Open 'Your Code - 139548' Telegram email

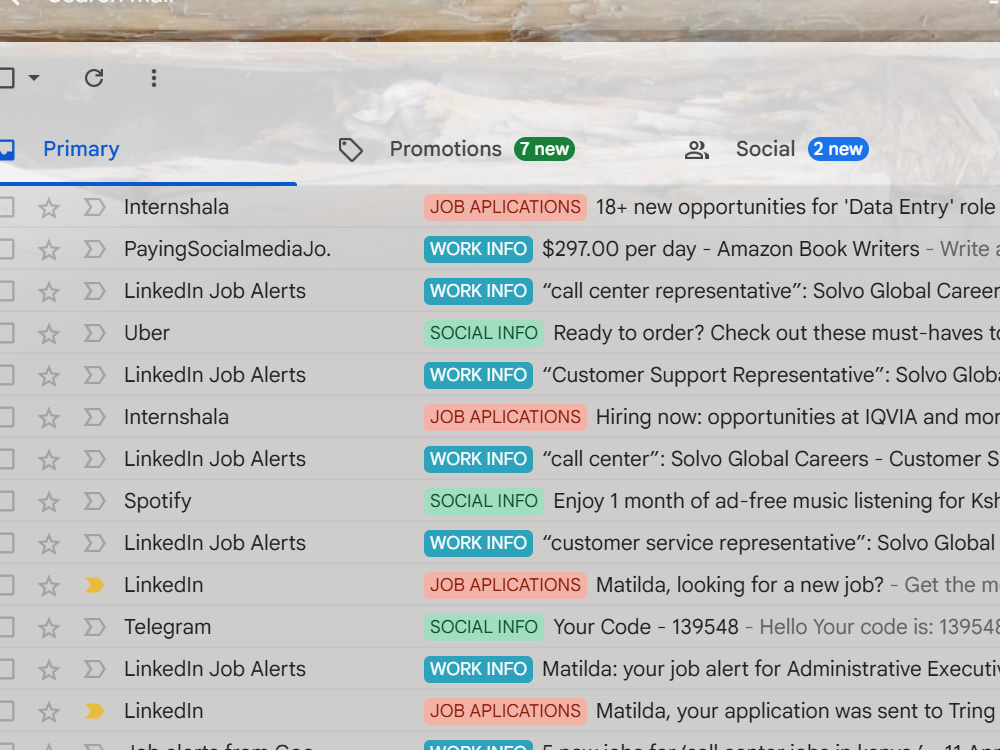pyautogui.click(x=646, y=628)
